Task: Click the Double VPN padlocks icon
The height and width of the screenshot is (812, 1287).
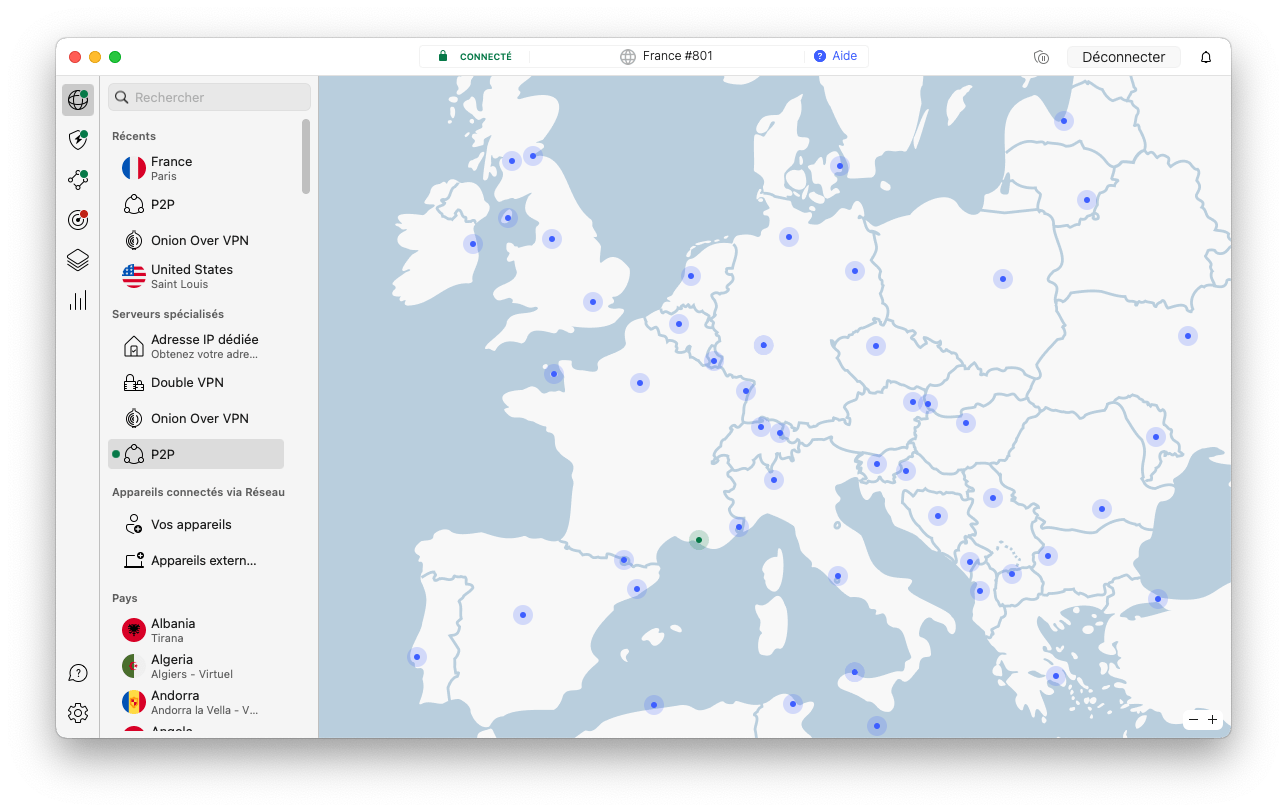Action: 134,382
